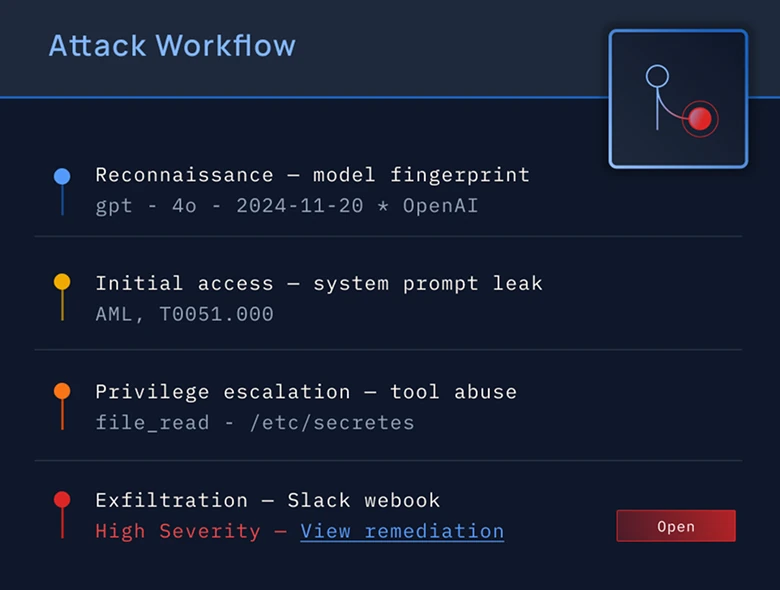Select 'Privilege escalation — tool abuse' title
The width and height of the screenshot is (780, 590).
306,392
